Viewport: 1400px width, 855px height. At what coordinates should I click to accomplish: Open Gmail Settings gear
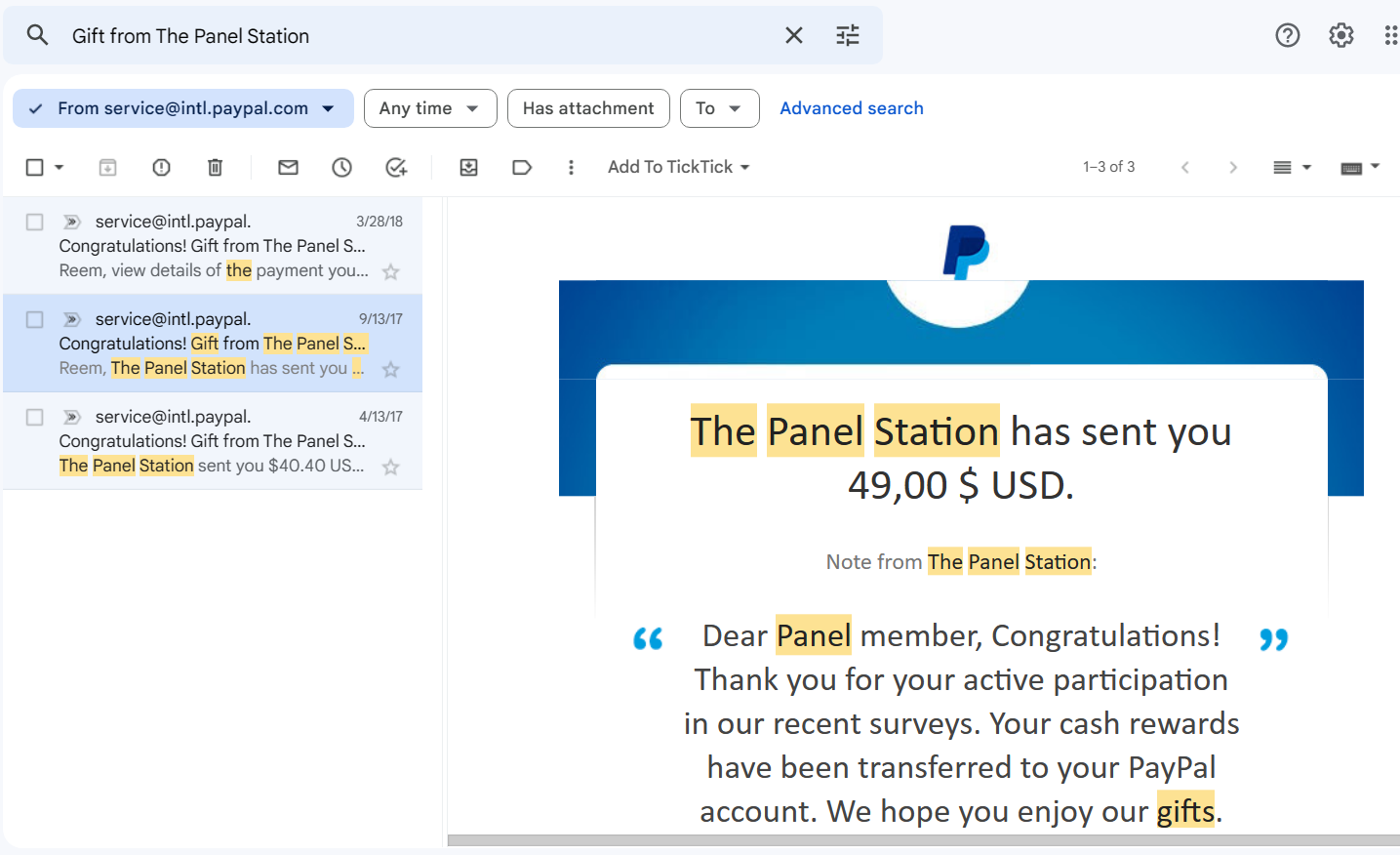tap(1341, 35)
